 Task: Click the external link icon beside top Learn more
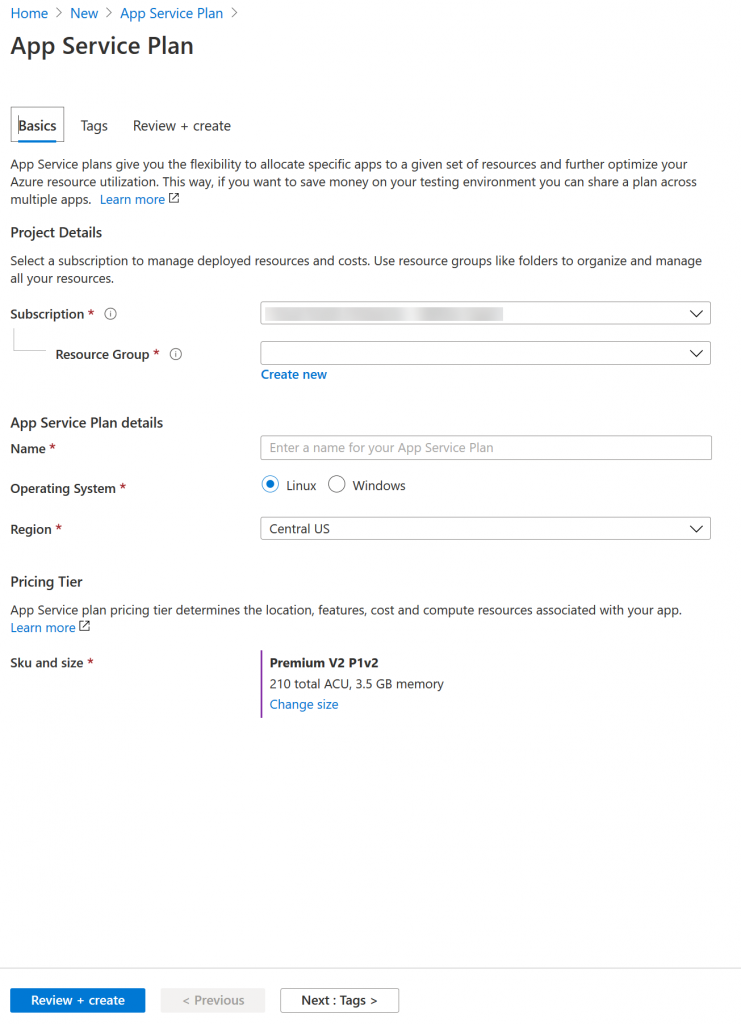click(x=171, y=198)
